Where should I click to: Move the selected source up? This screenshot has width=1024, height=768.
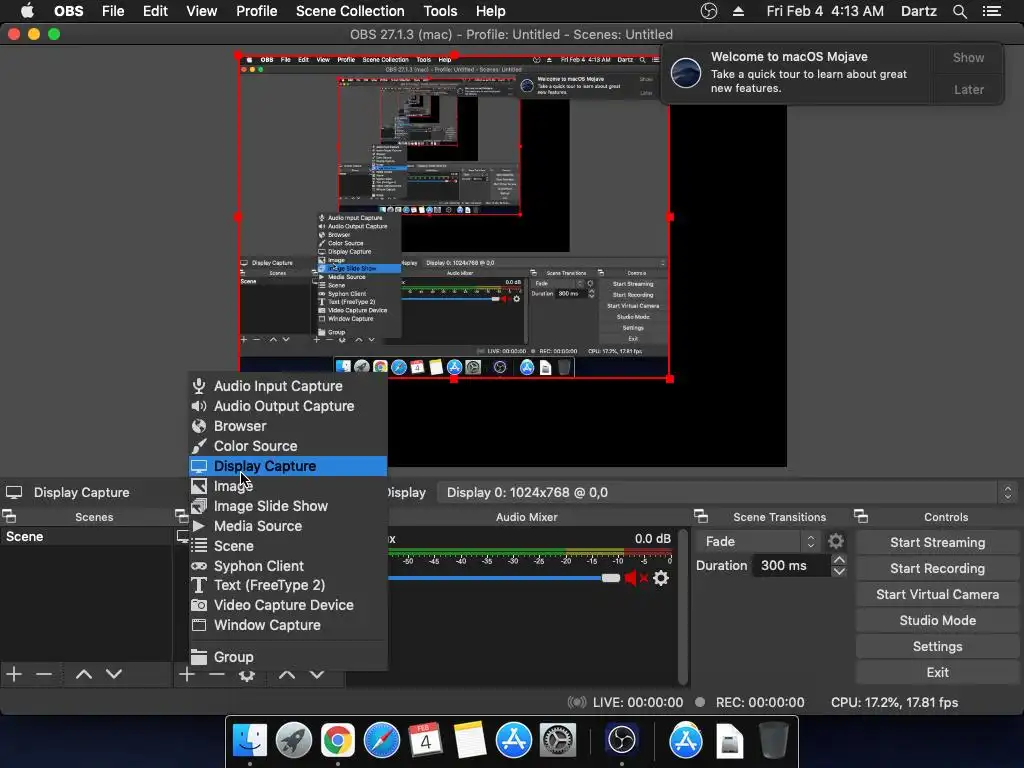click(x=287, y=675)
